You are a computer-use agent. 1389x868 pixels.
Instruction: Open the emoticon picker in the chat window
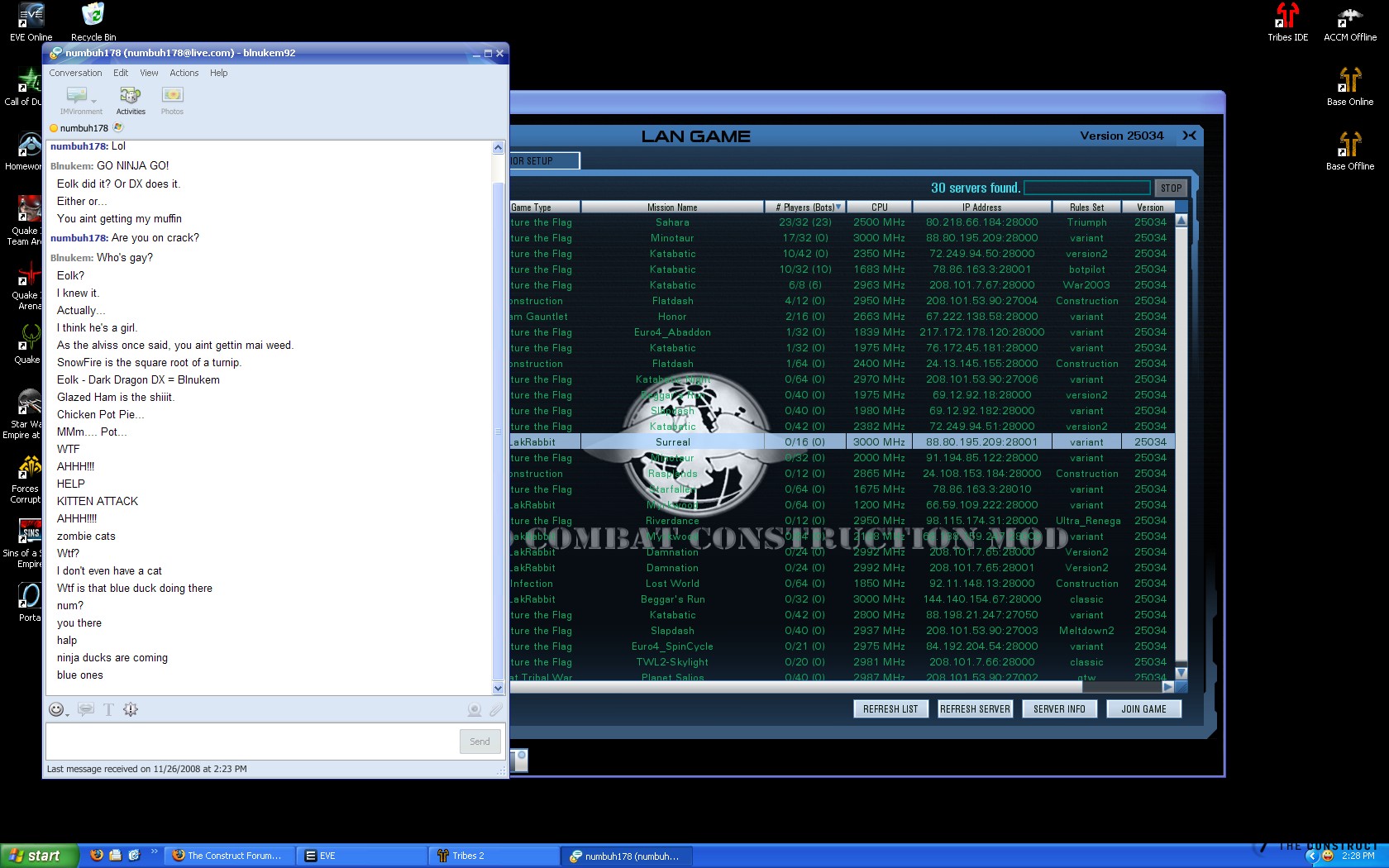pos(57,709)
